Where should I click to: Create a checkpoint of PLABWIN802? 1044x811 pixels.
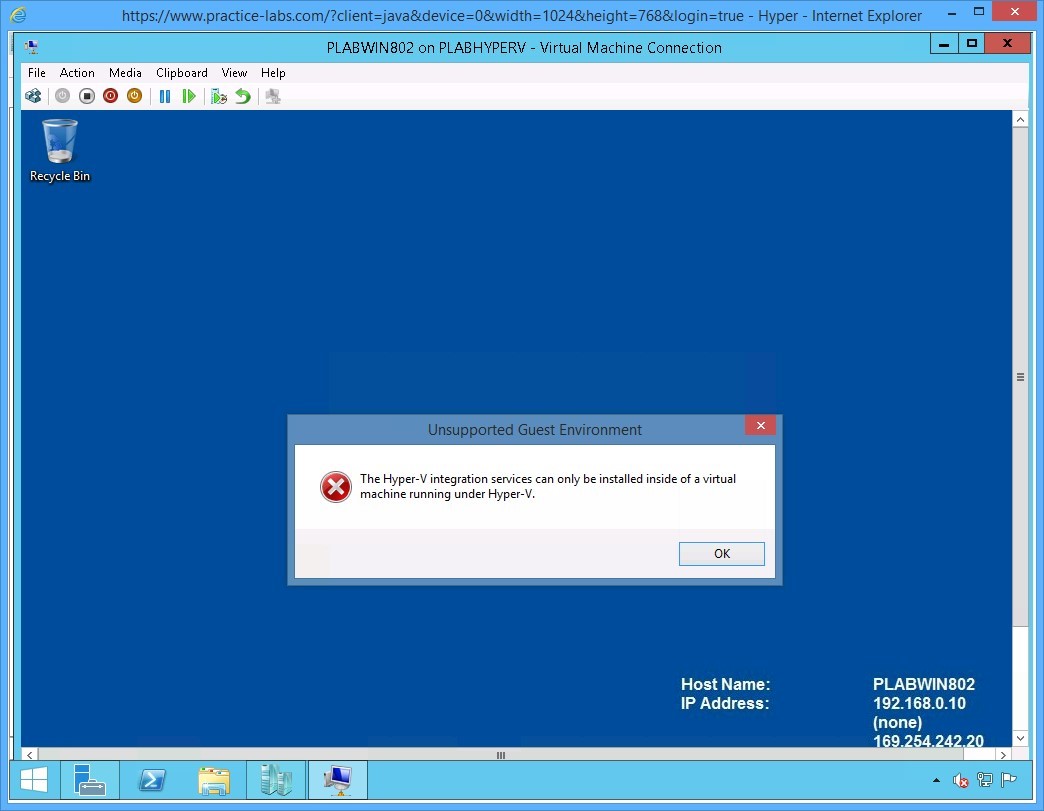[x=219, y=95]
